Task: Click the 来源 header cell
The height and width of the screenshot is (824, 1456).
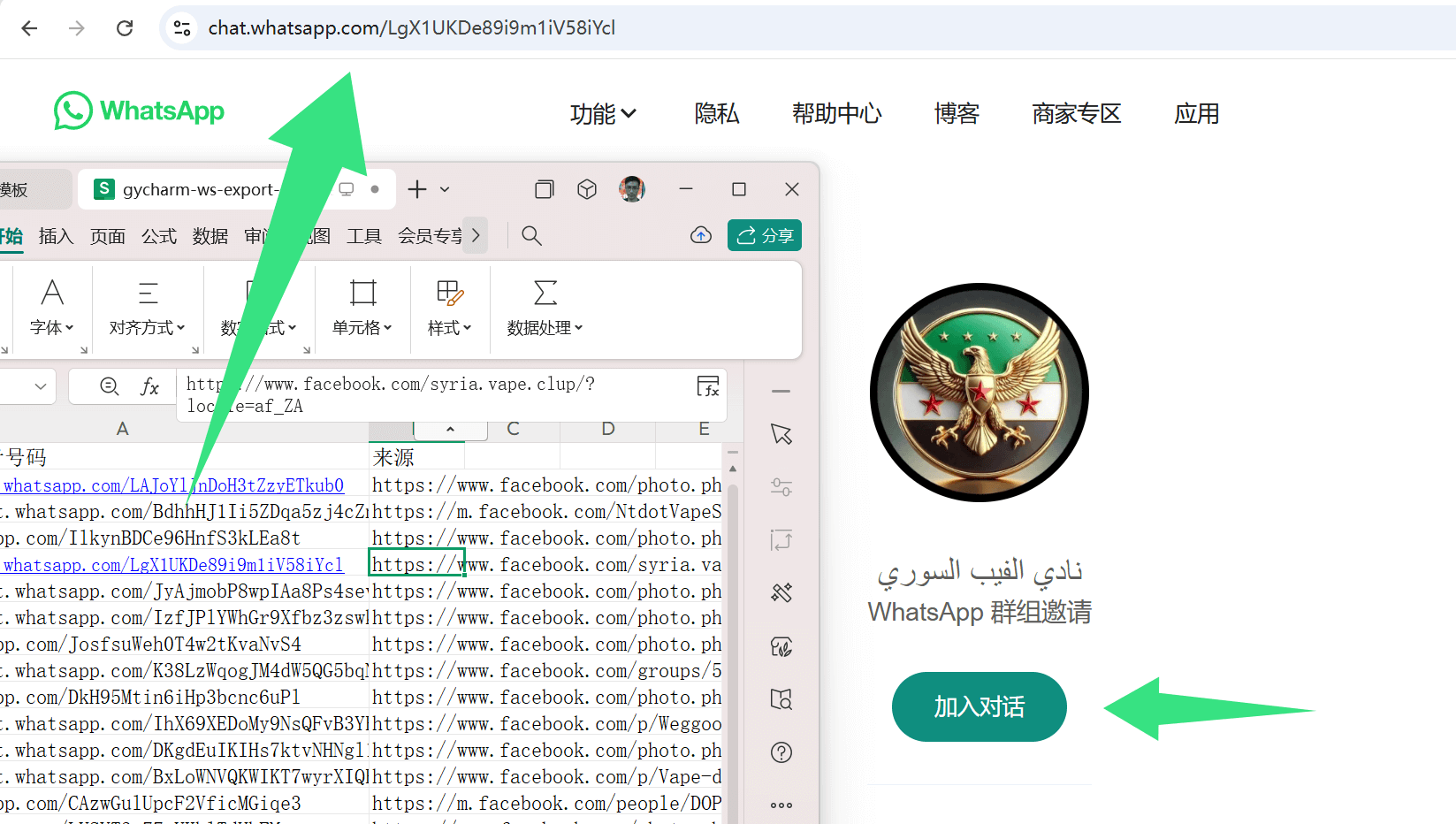Action: point(416,457)
